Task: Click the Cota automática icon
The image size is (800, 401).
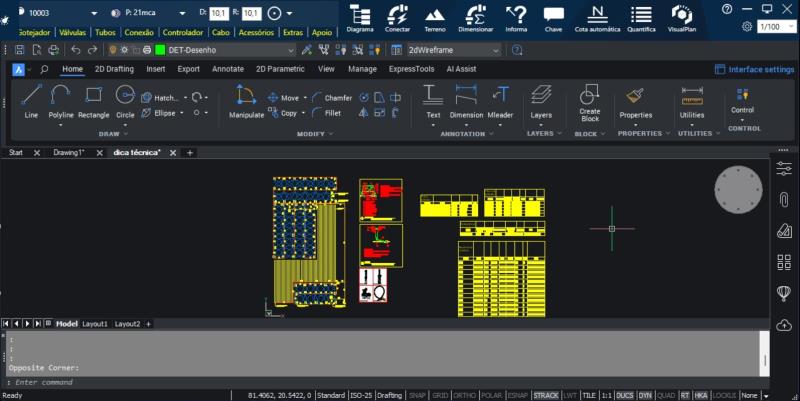Action: coord(597,18)
